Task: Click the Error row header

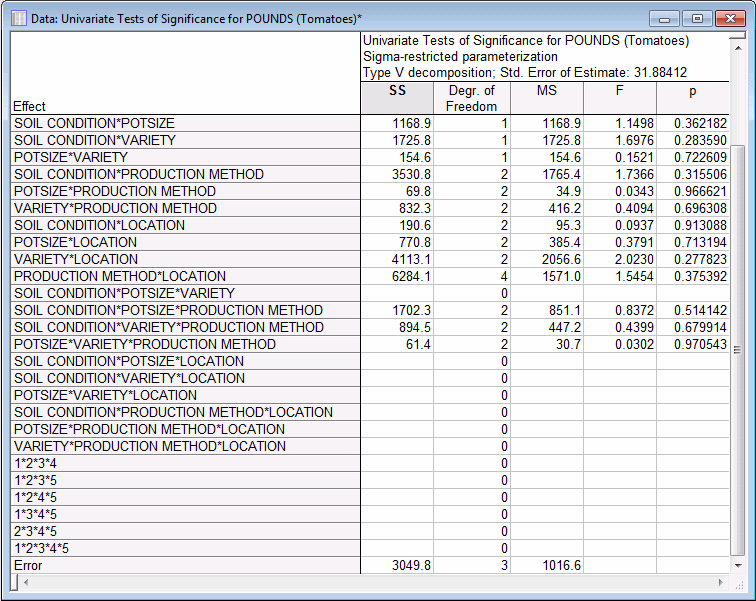Action: tap(186, 565)
